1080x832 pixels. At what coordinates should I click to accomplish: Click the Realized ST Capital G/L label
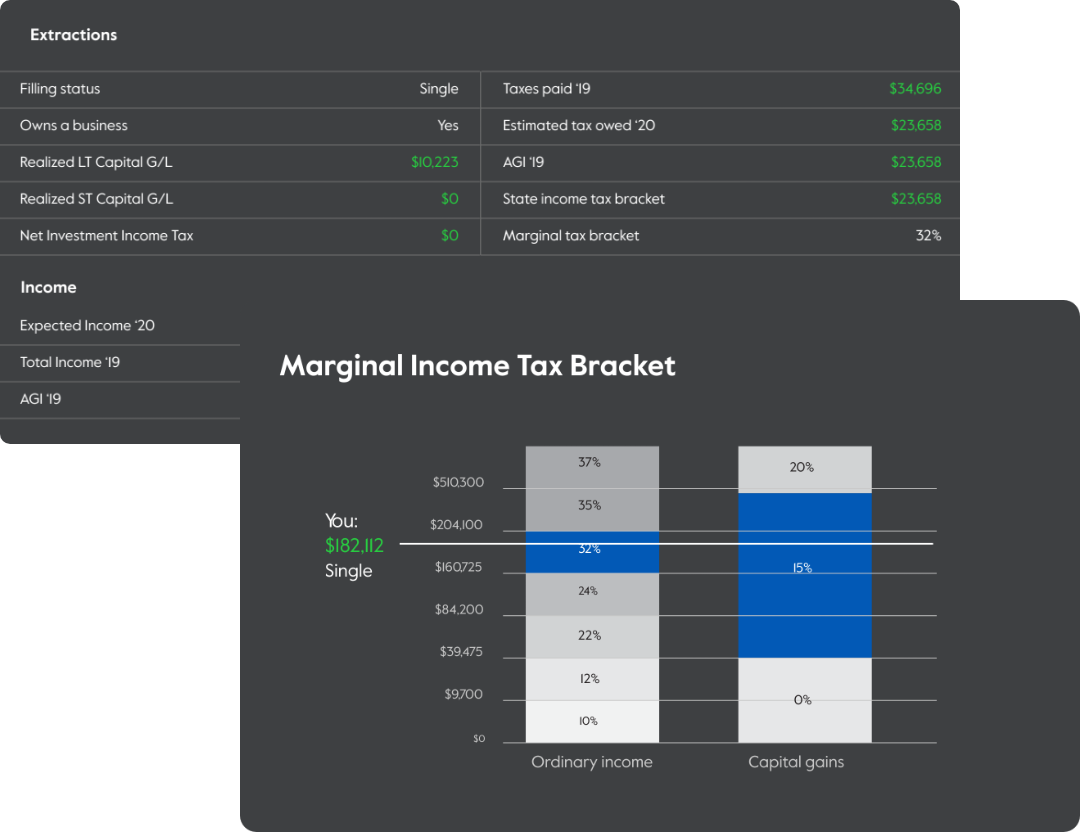pyautogui.click(x=96, y=199)
